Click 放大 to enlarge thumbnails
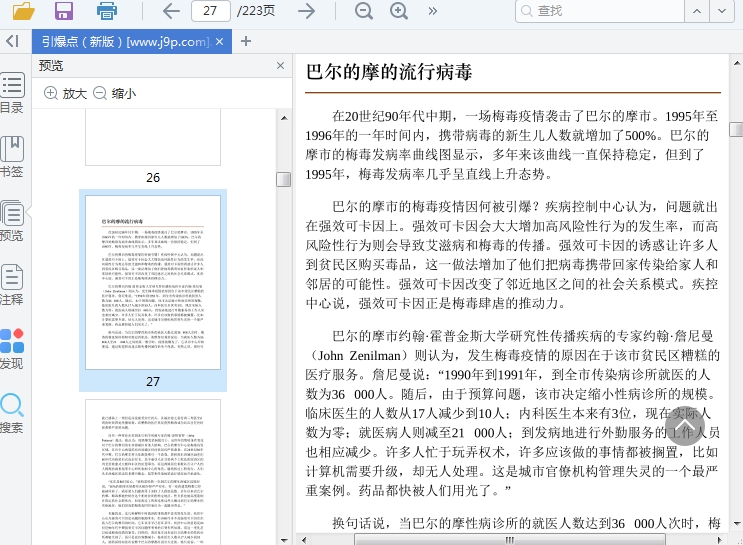The width and height of the screenshot is (743, 545). pyautogui.click(x=65, y=93)
